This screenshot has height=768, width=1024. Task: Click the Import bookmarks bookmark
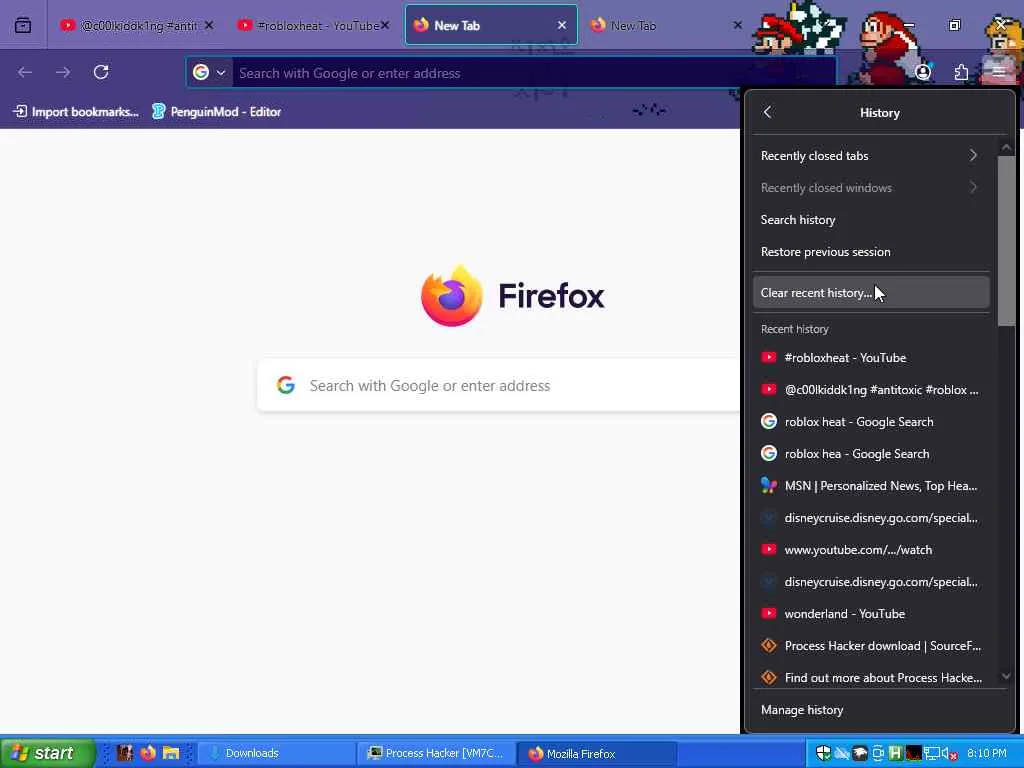tap(76, 112)
